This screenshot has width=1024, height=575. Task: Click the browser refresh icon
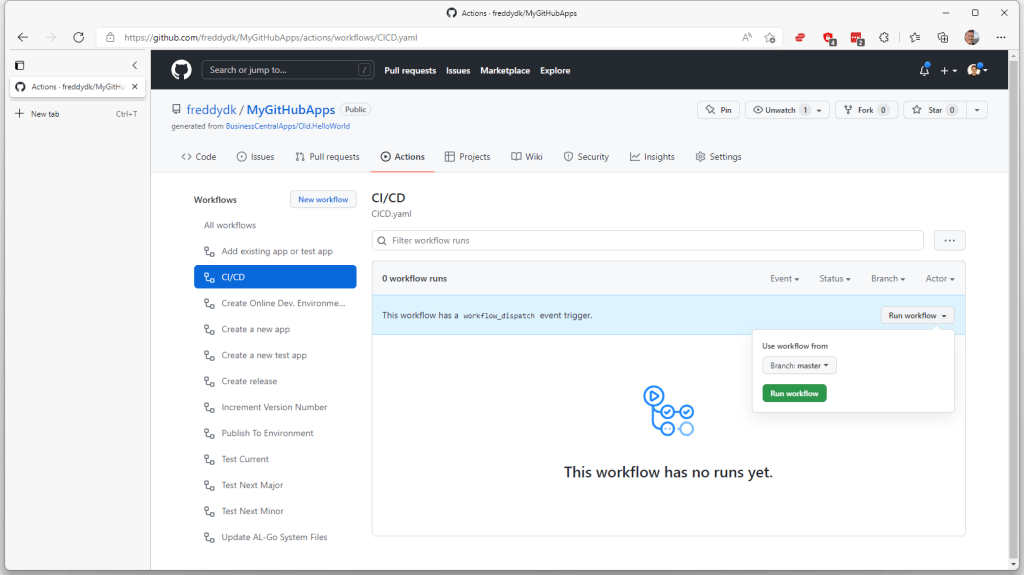click(x=78, y=37)
